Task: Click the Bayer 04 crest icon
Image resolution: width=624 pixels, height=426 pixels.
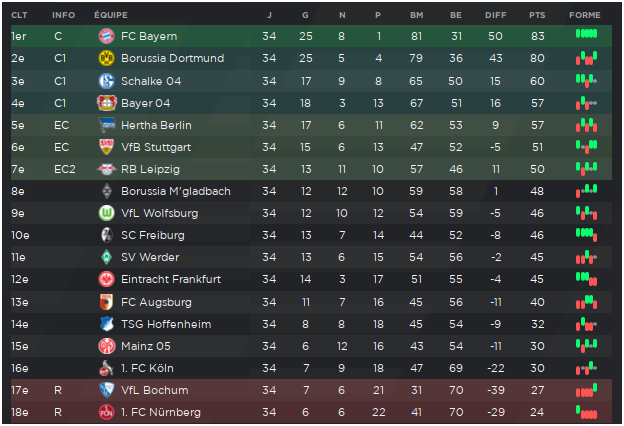Action: [x=106, y=103]
